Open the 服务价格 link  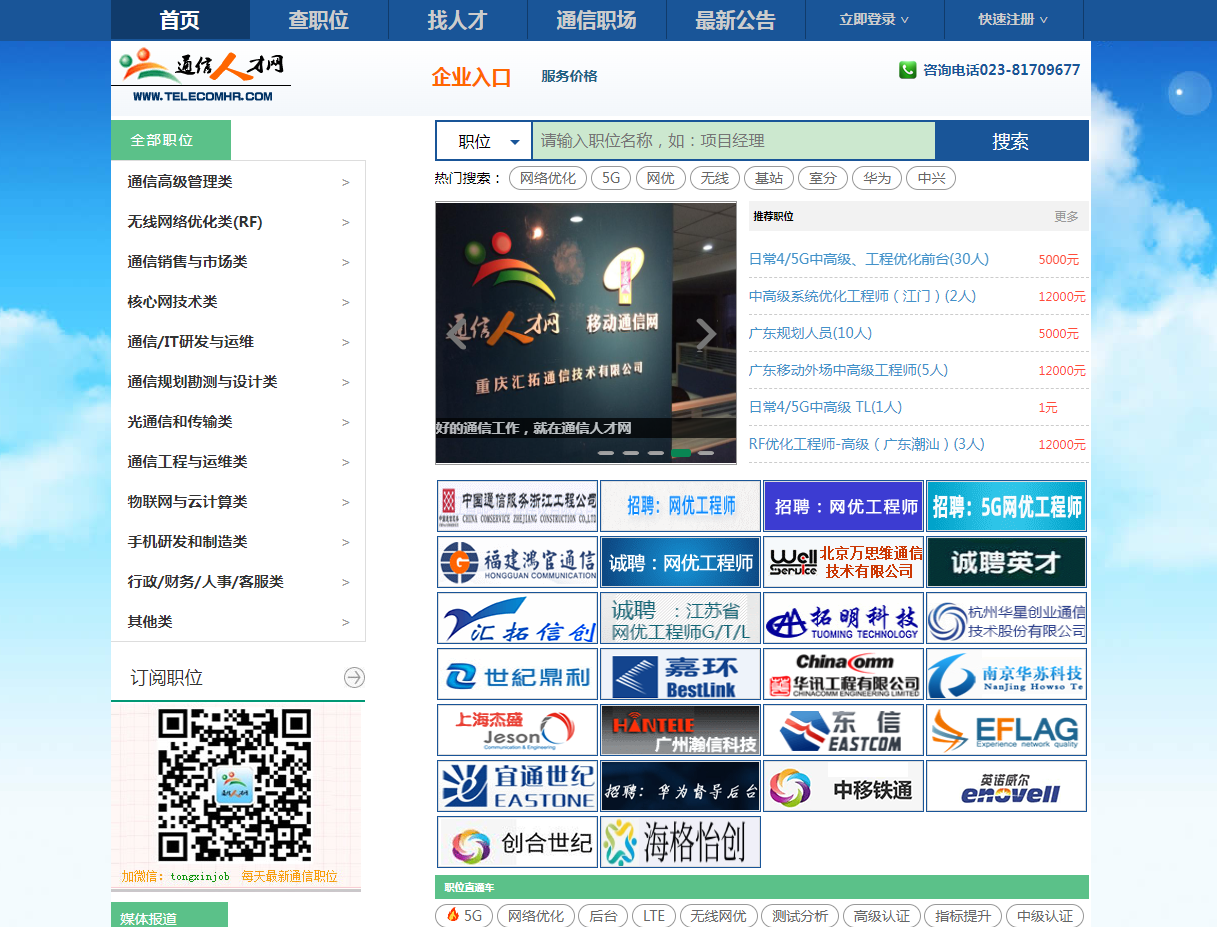(569, 76)
